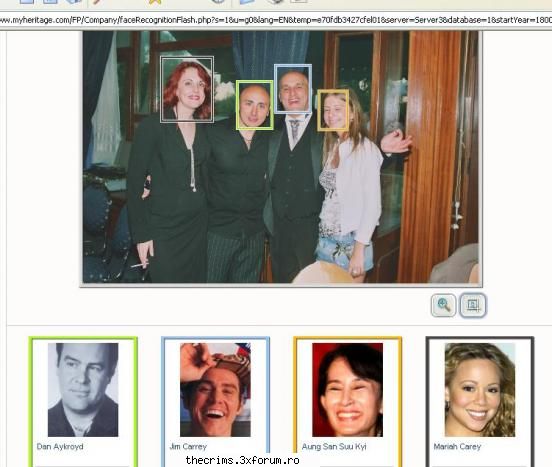Select the white face box on red-haired woman
This screenshot has width=552, height=467.
(x=187, y=89)
